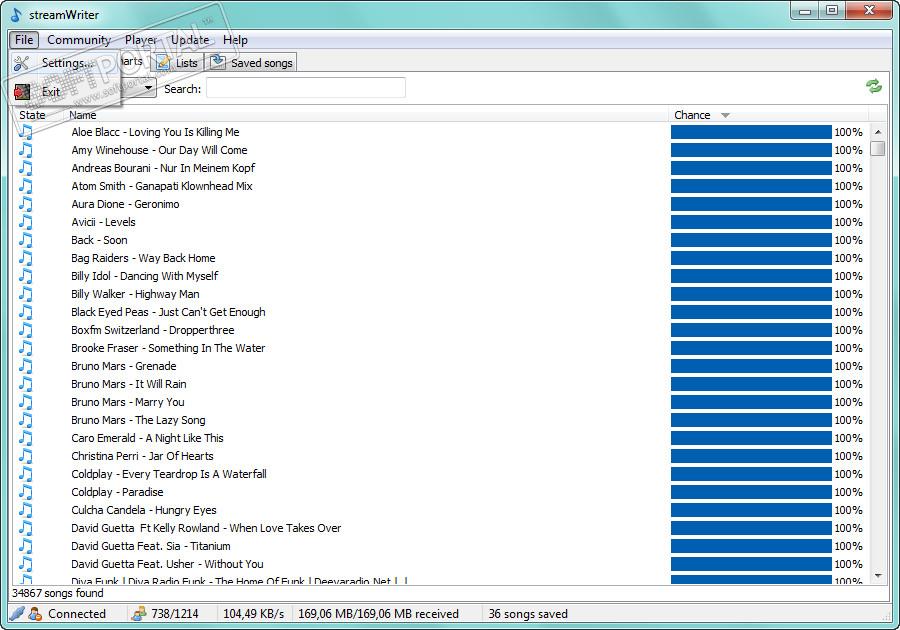Switch to the Saved songs tab
The height and width of the screenshot is (630, 900).
251,63
